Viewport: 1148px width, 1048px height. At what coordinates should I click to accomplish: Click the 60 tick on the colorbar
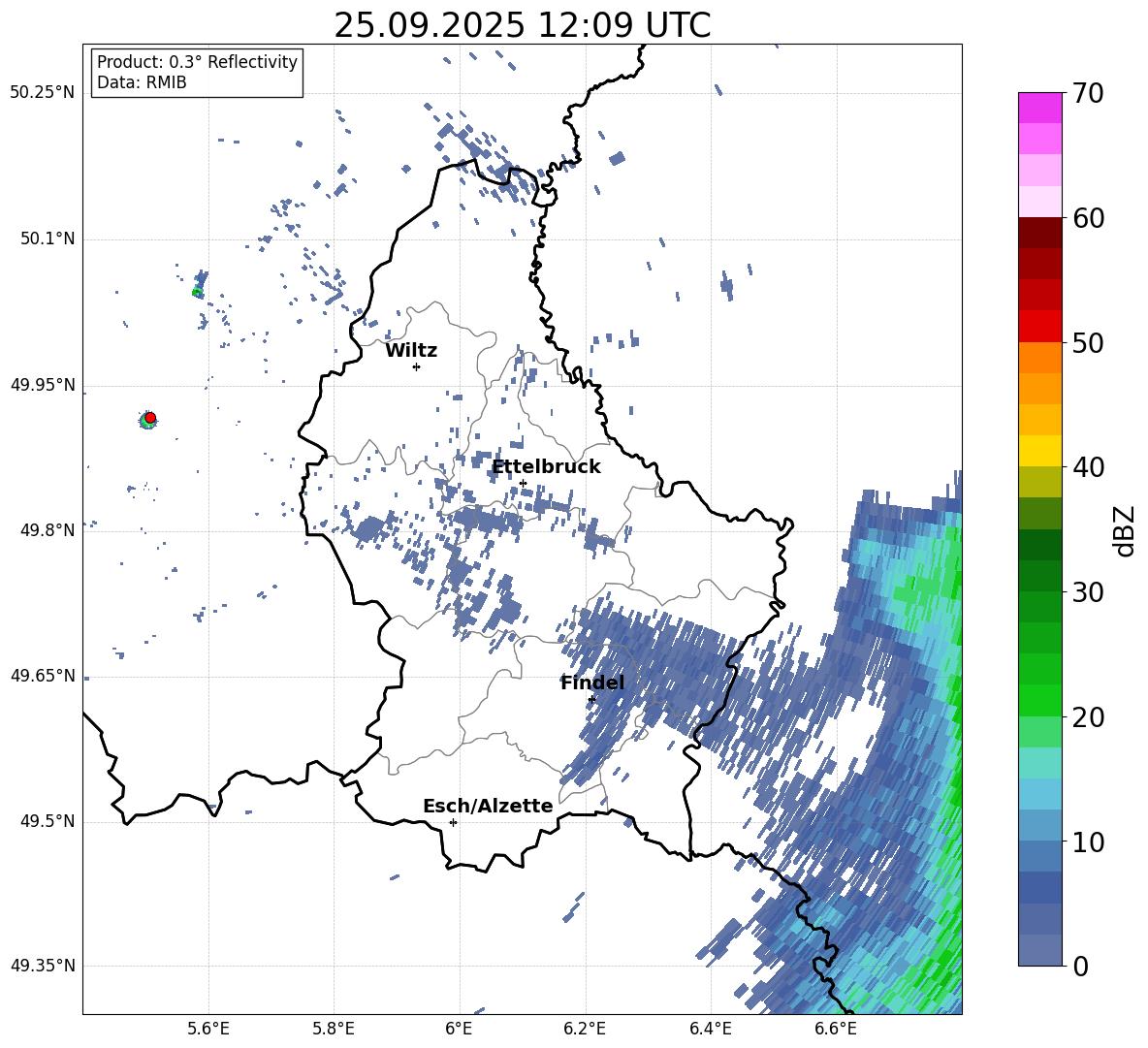pos(1088,218)
